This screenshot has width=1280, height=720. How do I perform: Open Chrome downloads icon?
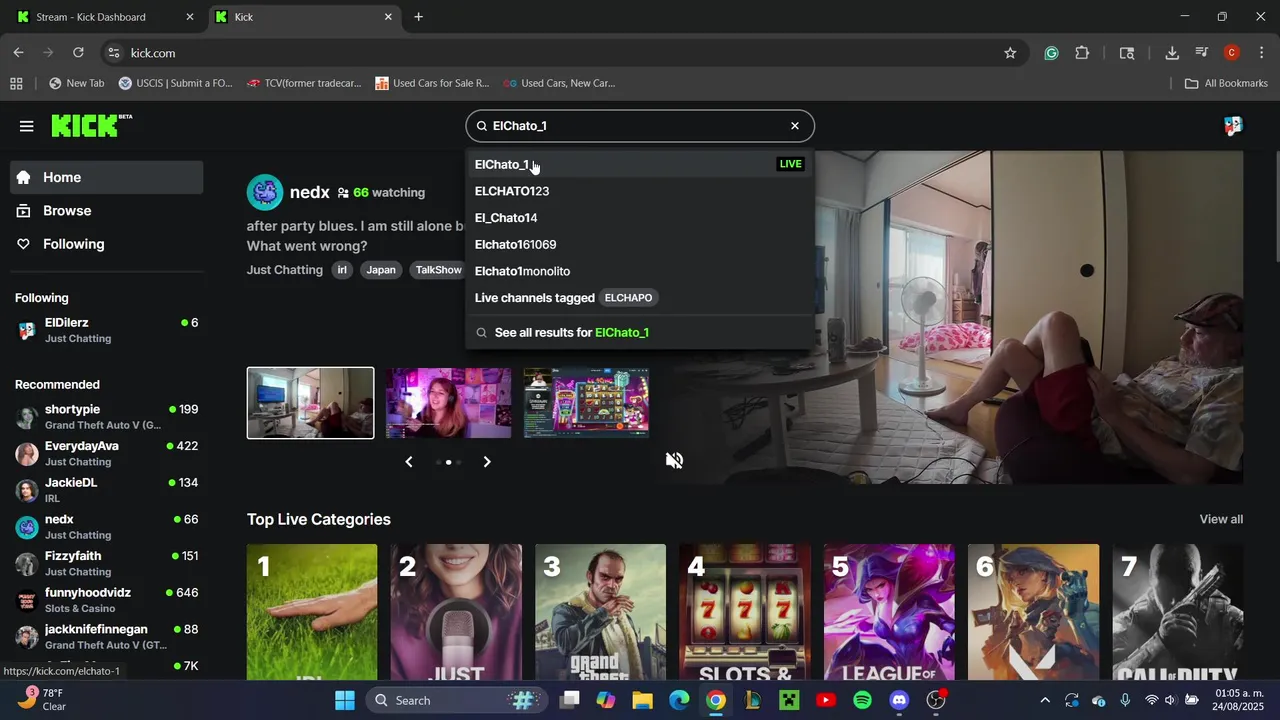[x=1172, y=53]
